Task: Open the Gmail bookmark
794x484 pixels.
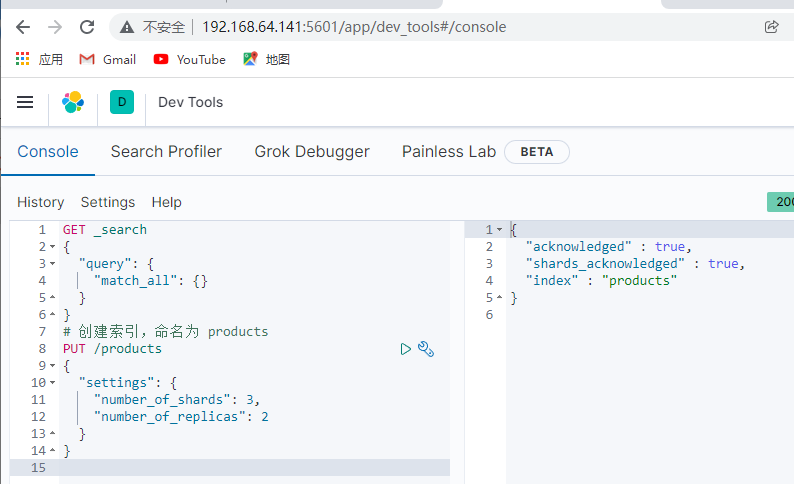Action: click(107, 59)
